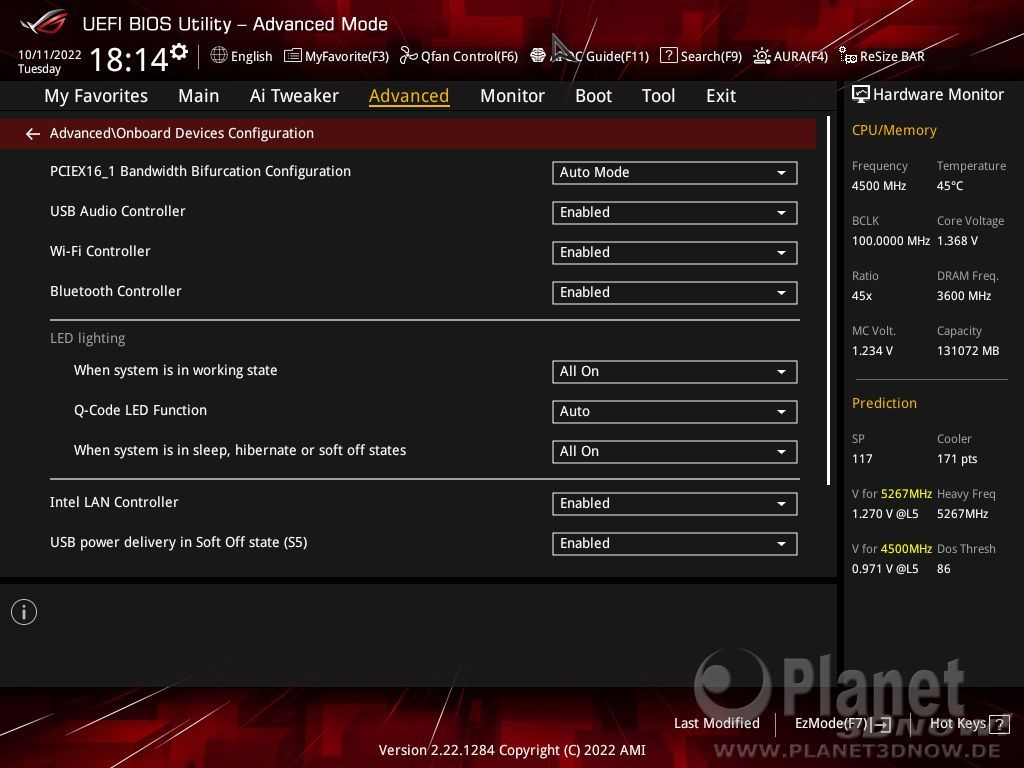Click the Hardware Monitor display icon
Screen dimensions: 1024x768
(x=861, y=95)
